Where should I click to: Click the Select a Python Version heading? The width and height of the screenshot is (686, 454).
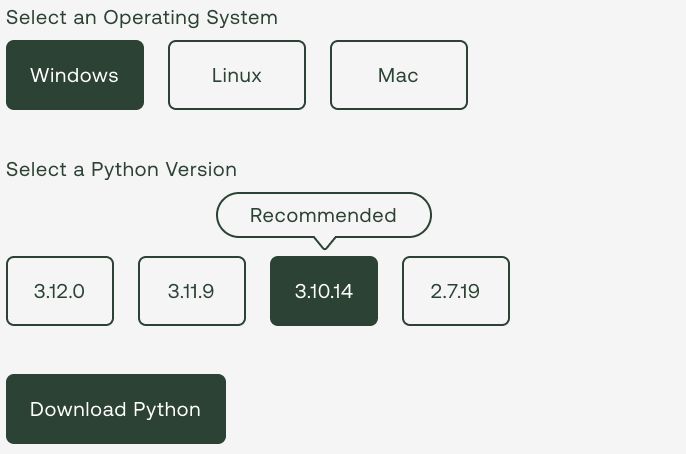pyautogui.click(x=121, y=170)
